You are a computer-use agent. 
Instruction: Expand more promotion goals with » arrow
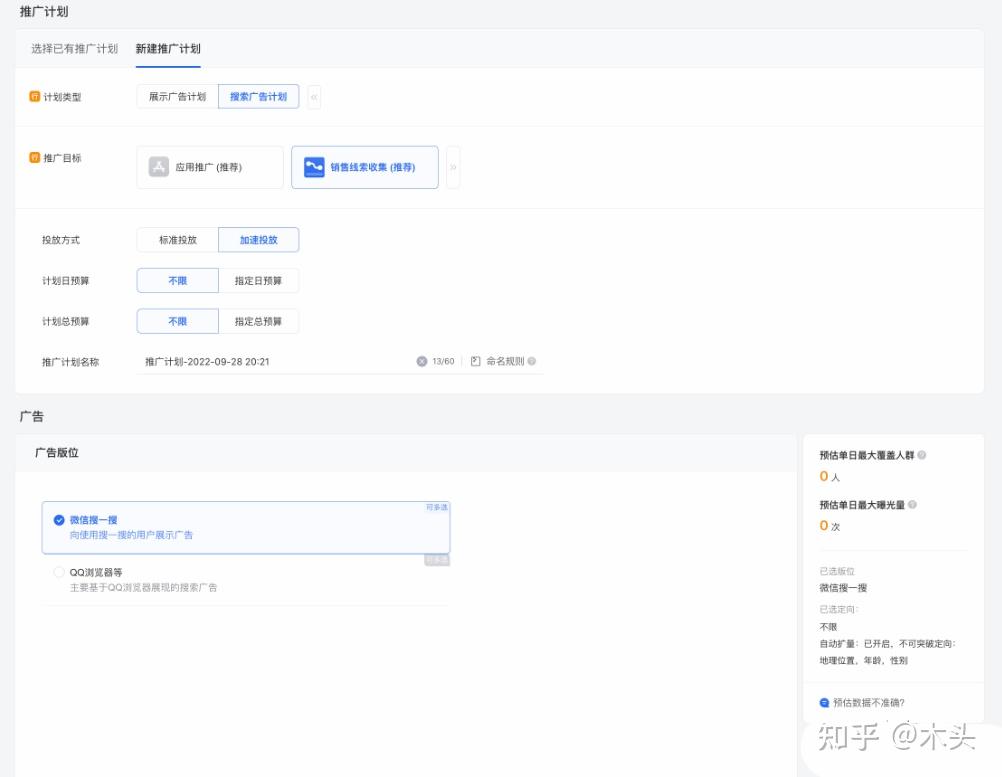[x=453, y=167]
